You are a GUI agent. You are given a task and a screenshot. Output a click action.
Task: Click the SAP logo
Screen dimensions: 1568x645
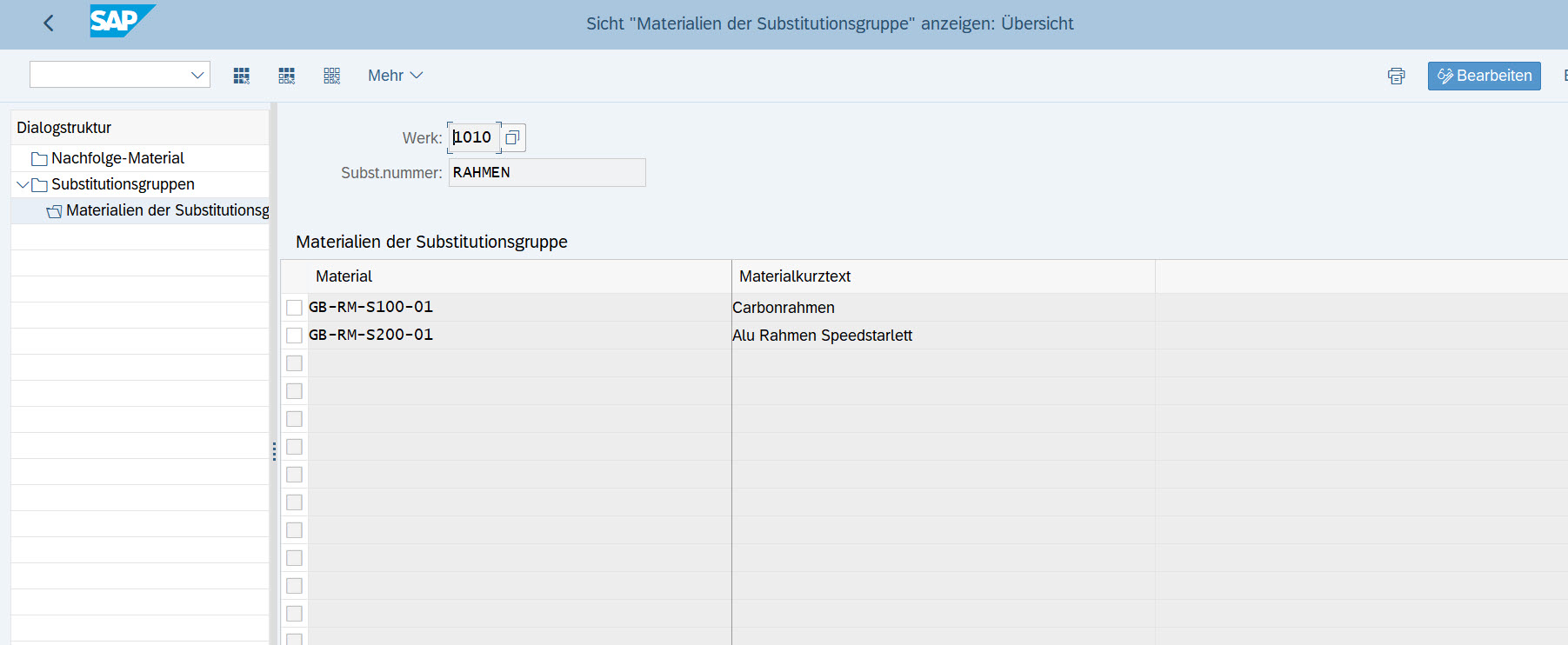tap(121, 21)
